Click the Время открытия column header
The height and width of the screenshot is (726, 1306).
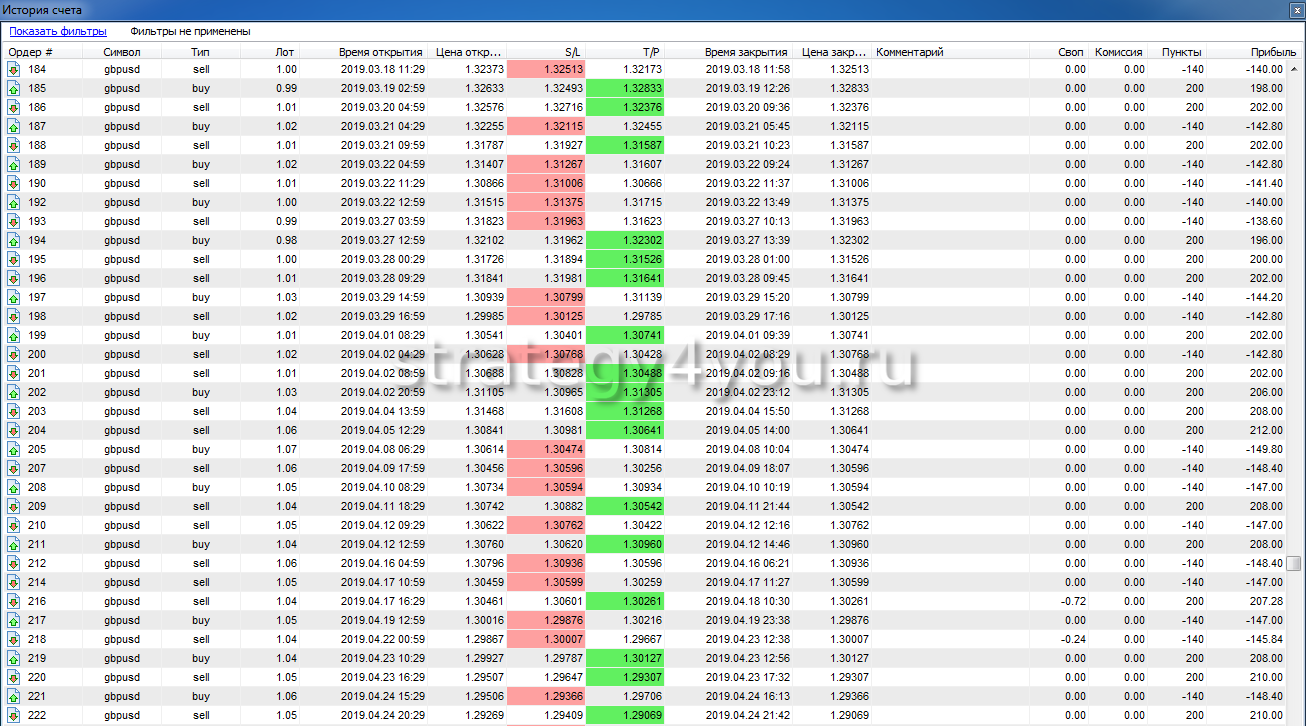pos(379,52)
